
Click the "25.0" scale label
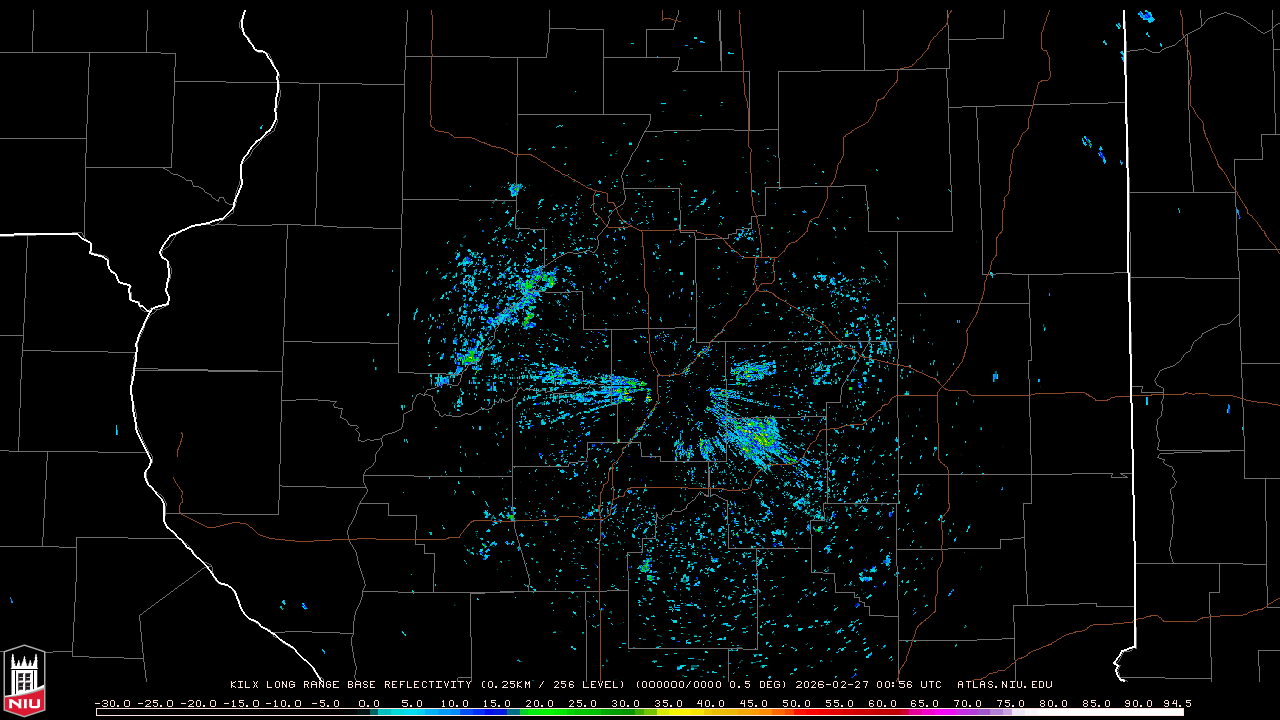584,703
